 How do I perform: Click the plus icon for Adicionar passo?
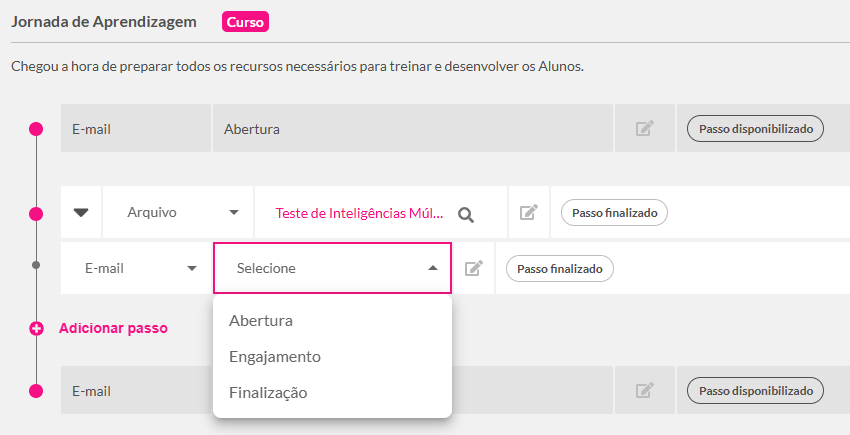[x=36, y=328]
